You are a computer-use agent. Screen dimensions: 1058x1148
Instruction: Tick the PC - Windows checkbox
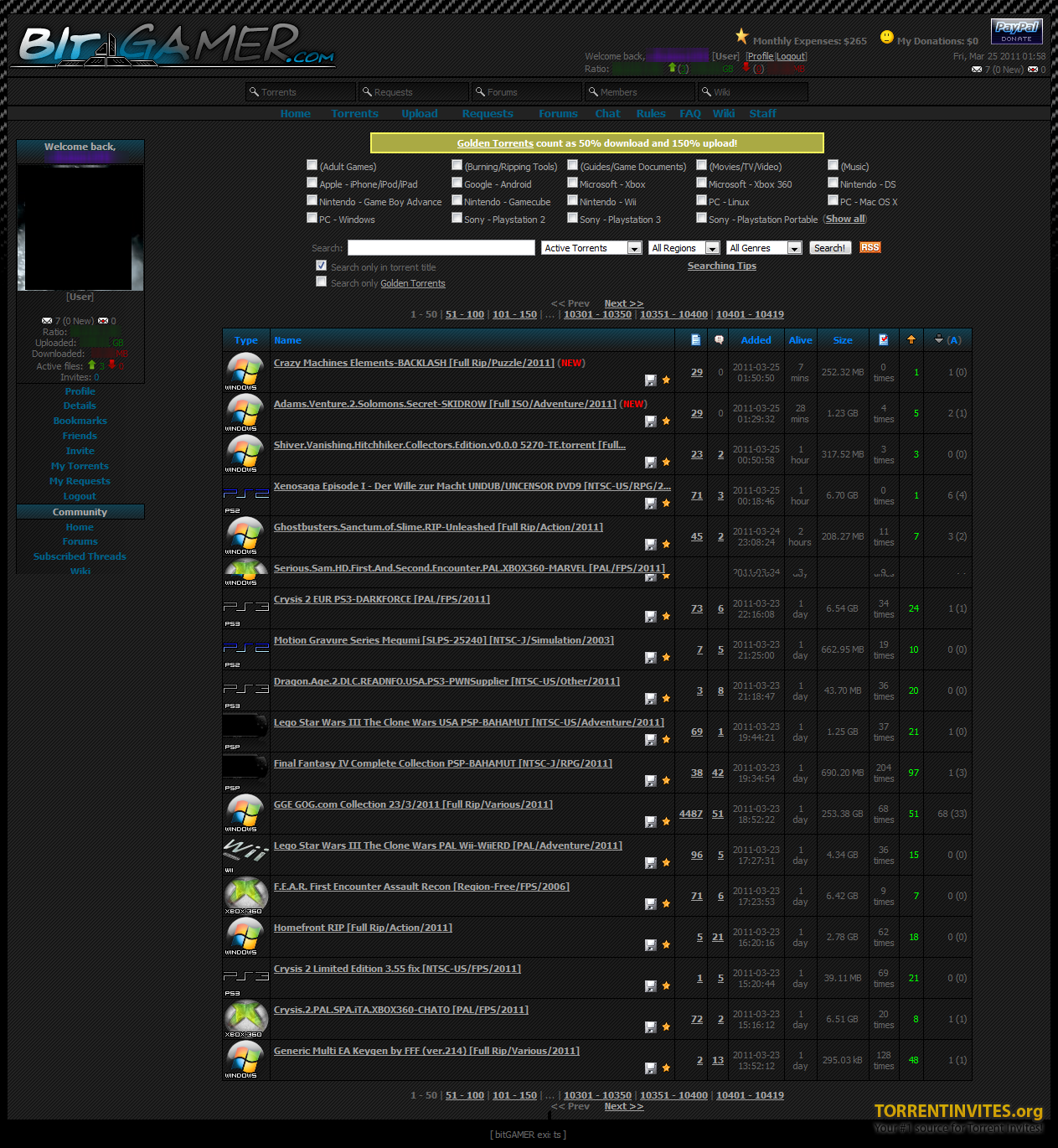pyautogui.click(x=312, y=218)
